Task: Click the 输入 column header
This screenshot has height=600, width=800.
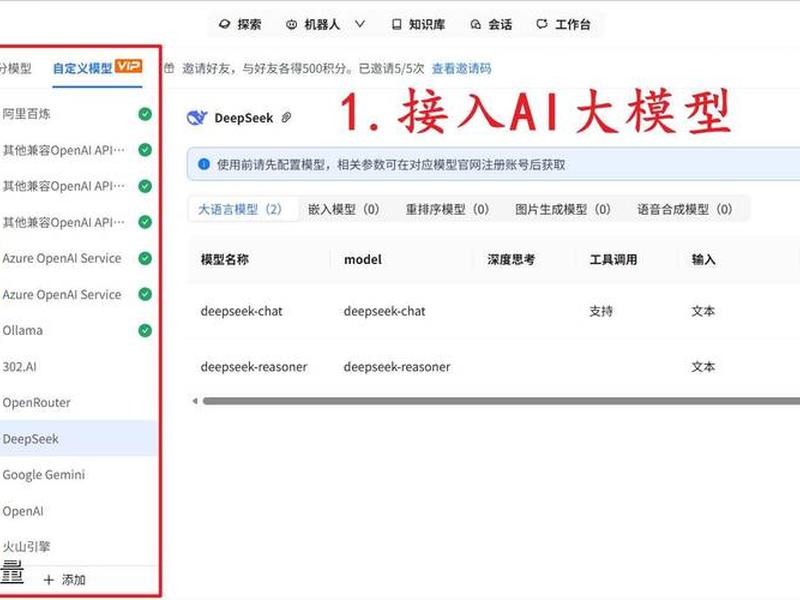Action: [x=704, y=260]
